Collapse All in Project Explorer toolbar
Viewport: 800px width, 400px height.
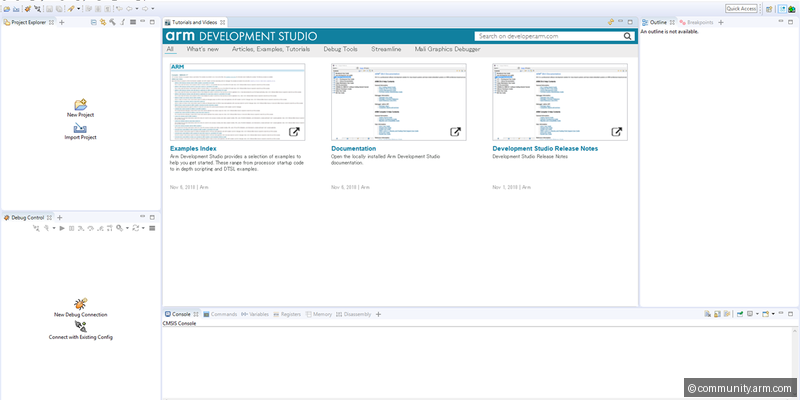[94, 22]
